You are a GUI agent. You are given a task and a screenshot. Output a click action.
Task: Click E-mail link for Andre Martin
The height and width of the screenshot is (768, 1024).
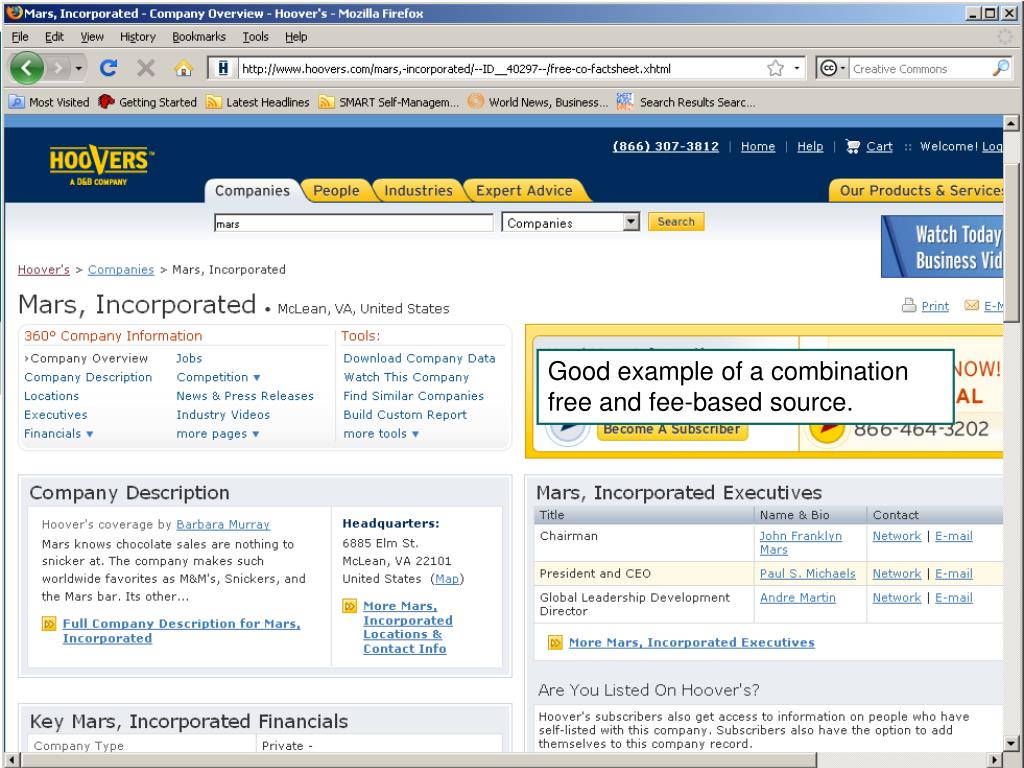[x=953, y=598]
